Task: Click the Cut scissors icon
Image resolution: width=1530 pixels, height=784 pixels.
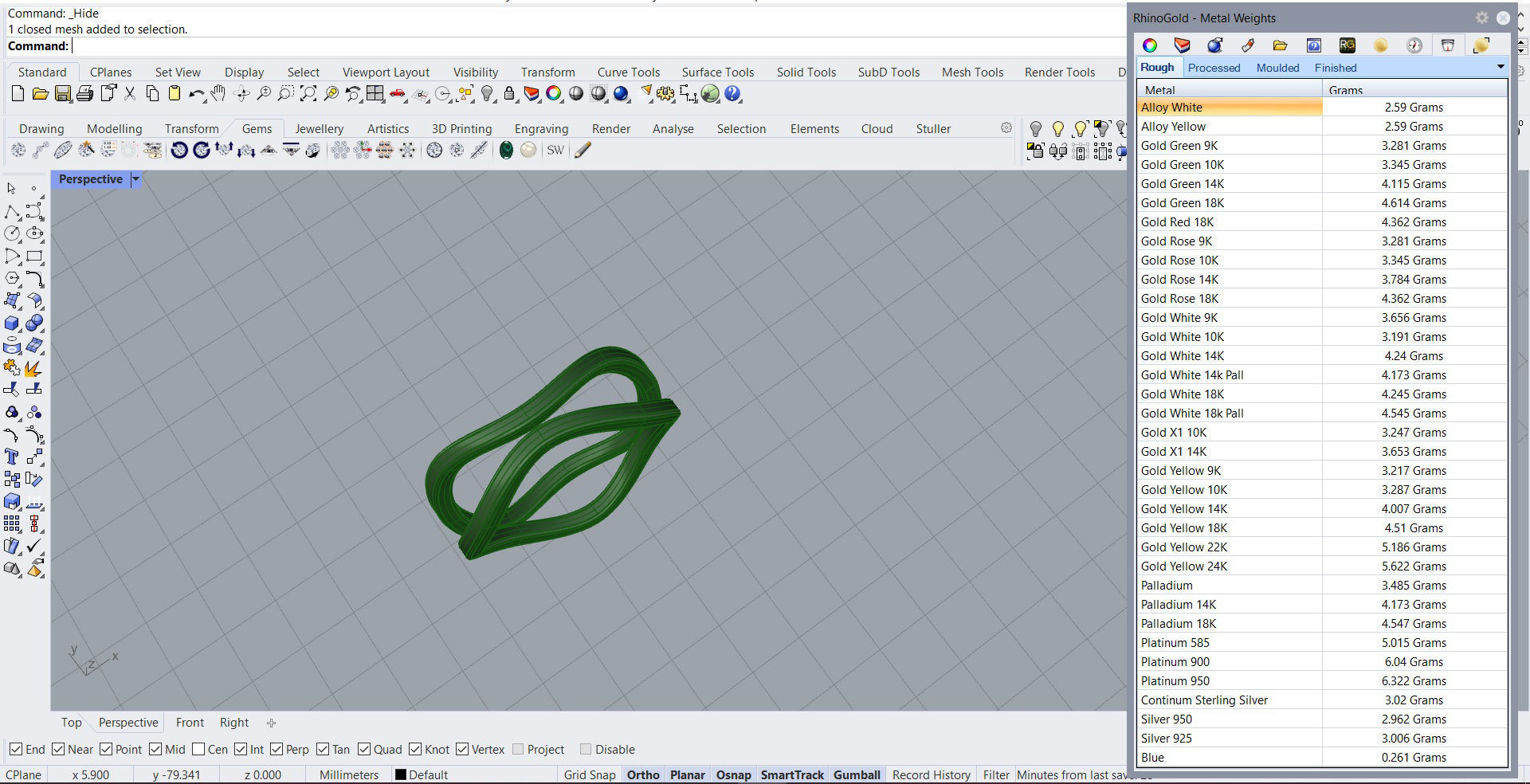Action: tap(130, 94)
